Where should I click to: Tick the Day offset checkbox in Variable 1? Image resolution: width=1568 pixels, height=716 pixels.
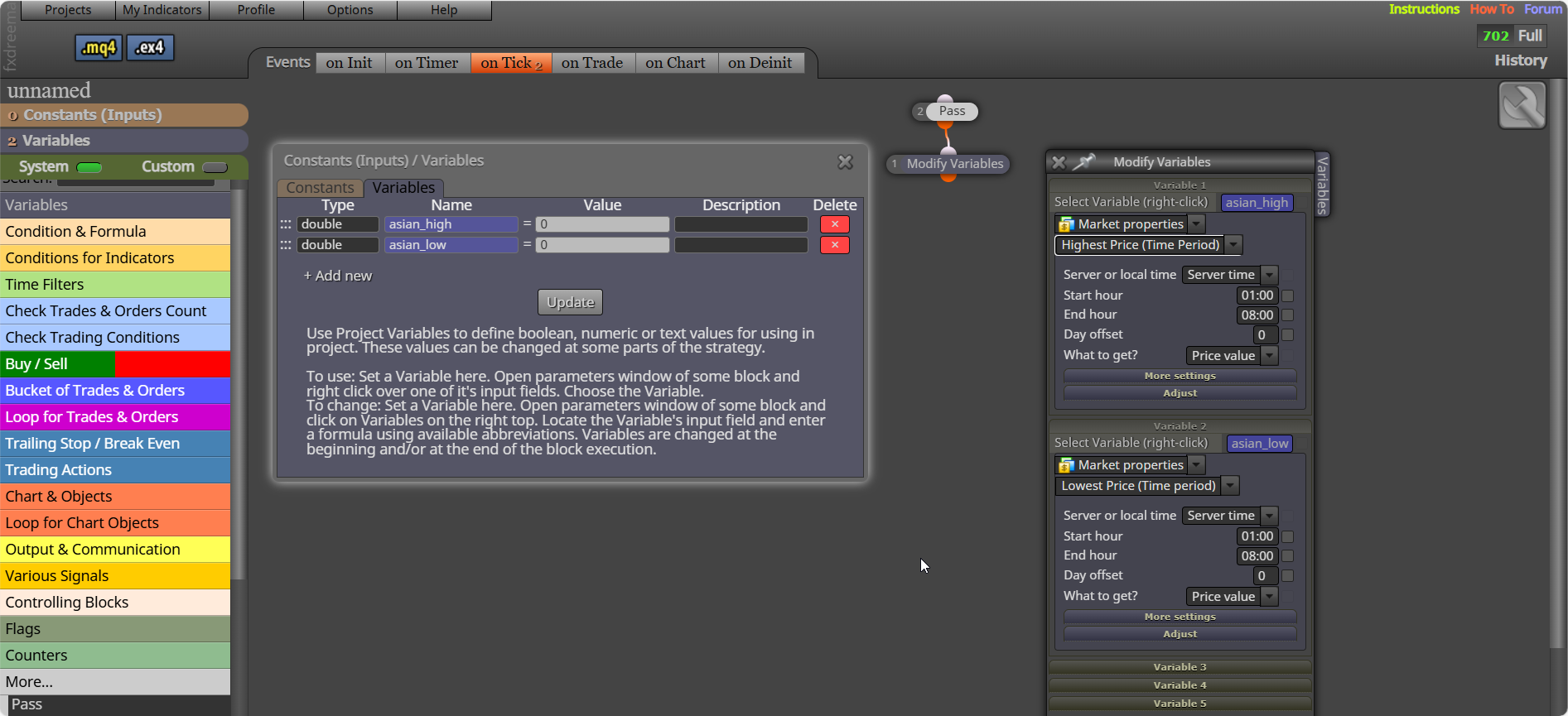click(x=1287, y=335)
